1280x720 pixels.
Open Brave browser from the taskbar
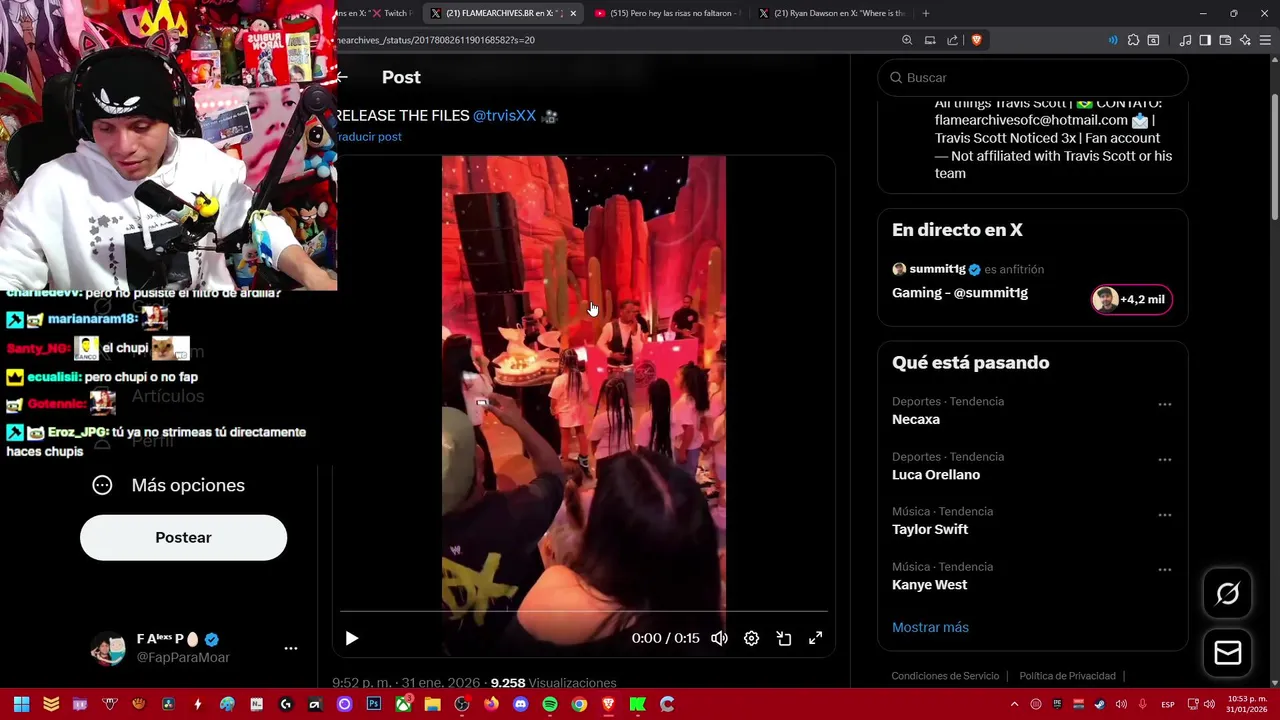(608, 704)
